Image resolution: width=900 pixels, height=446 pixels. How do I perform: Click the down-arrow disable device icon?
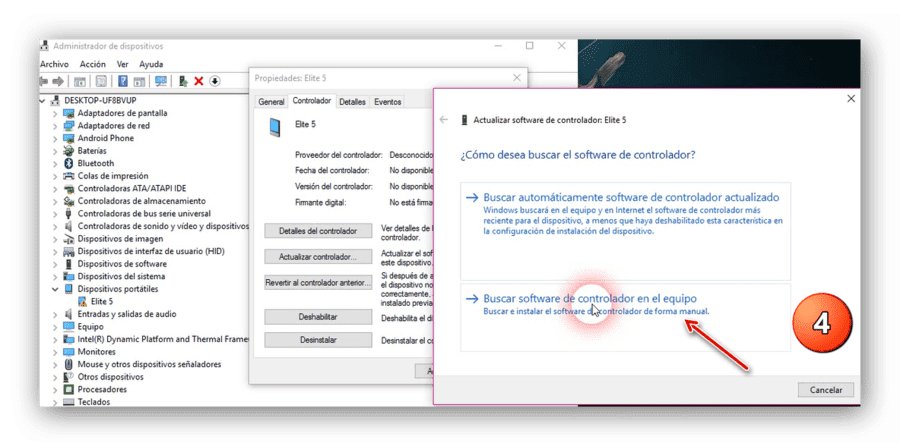point(215,81)
